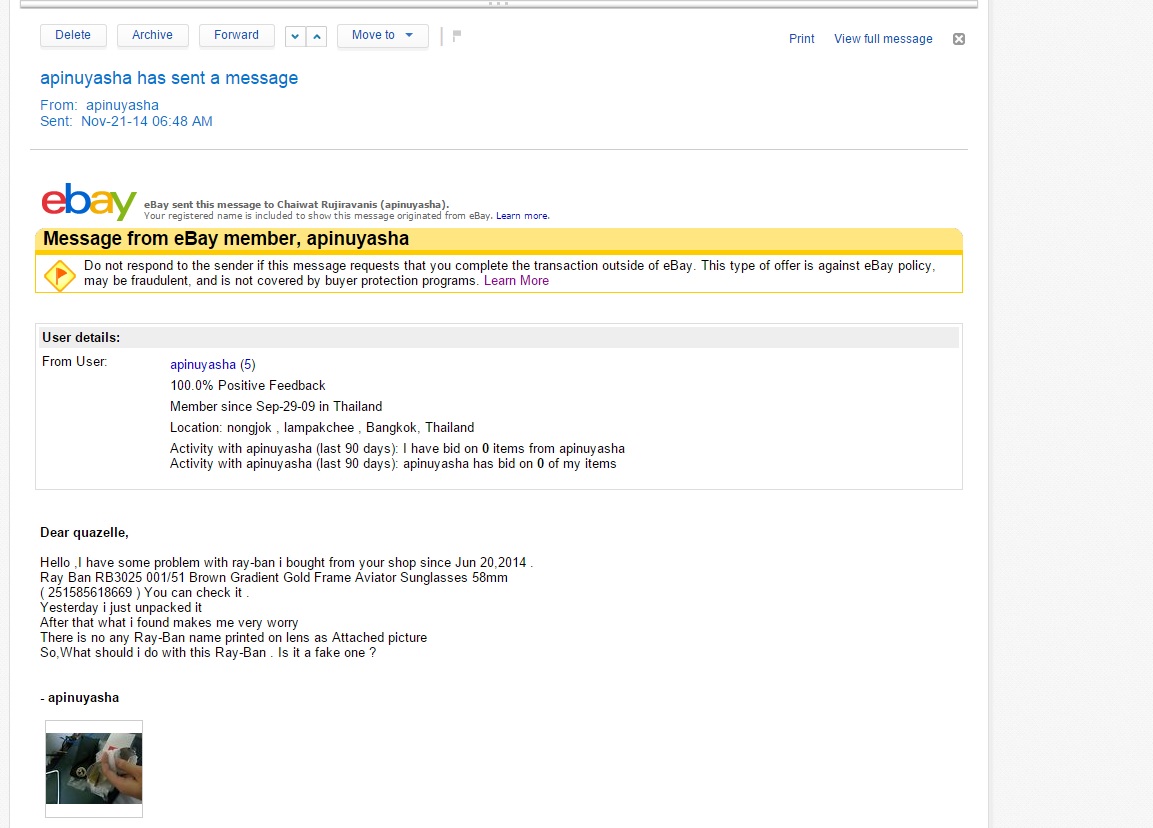Click the Dear quazelle greeting
Image resolution: width=1153 pixels, height=828 pixels.
click(84, 532)
